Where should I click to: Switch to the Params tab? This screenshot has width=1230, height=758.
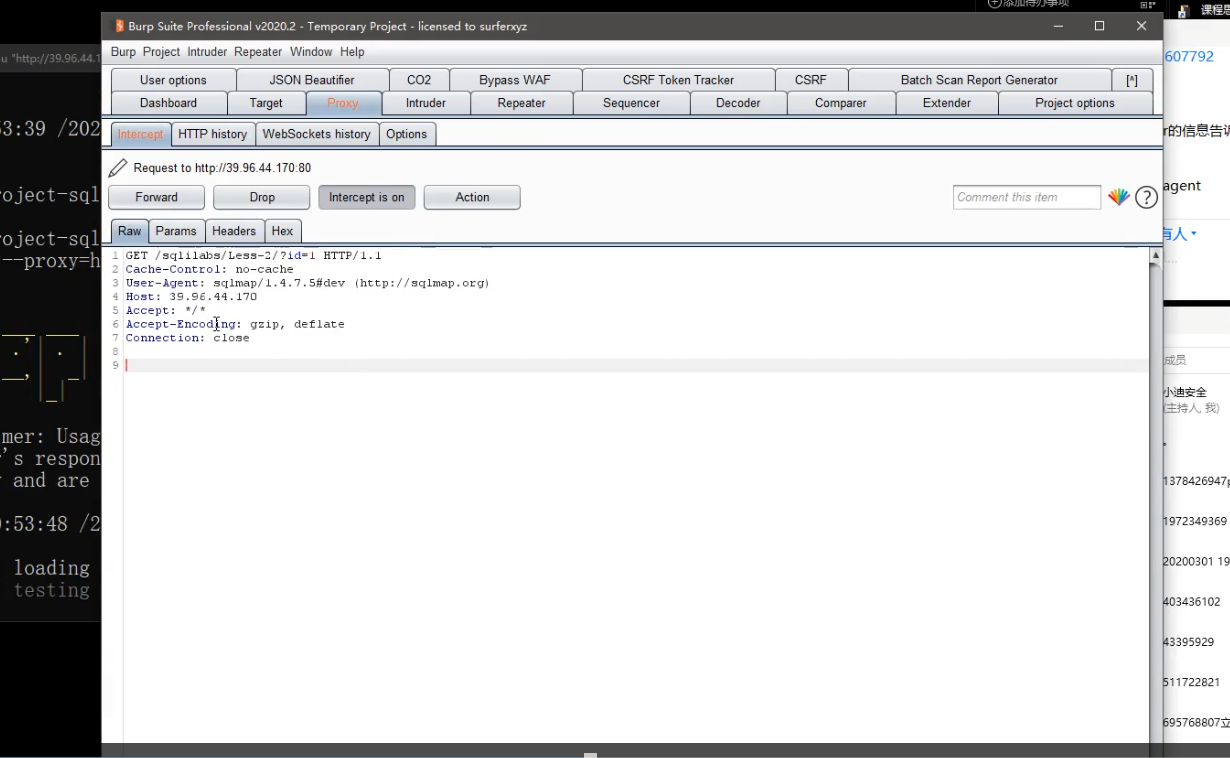(176, 231)
